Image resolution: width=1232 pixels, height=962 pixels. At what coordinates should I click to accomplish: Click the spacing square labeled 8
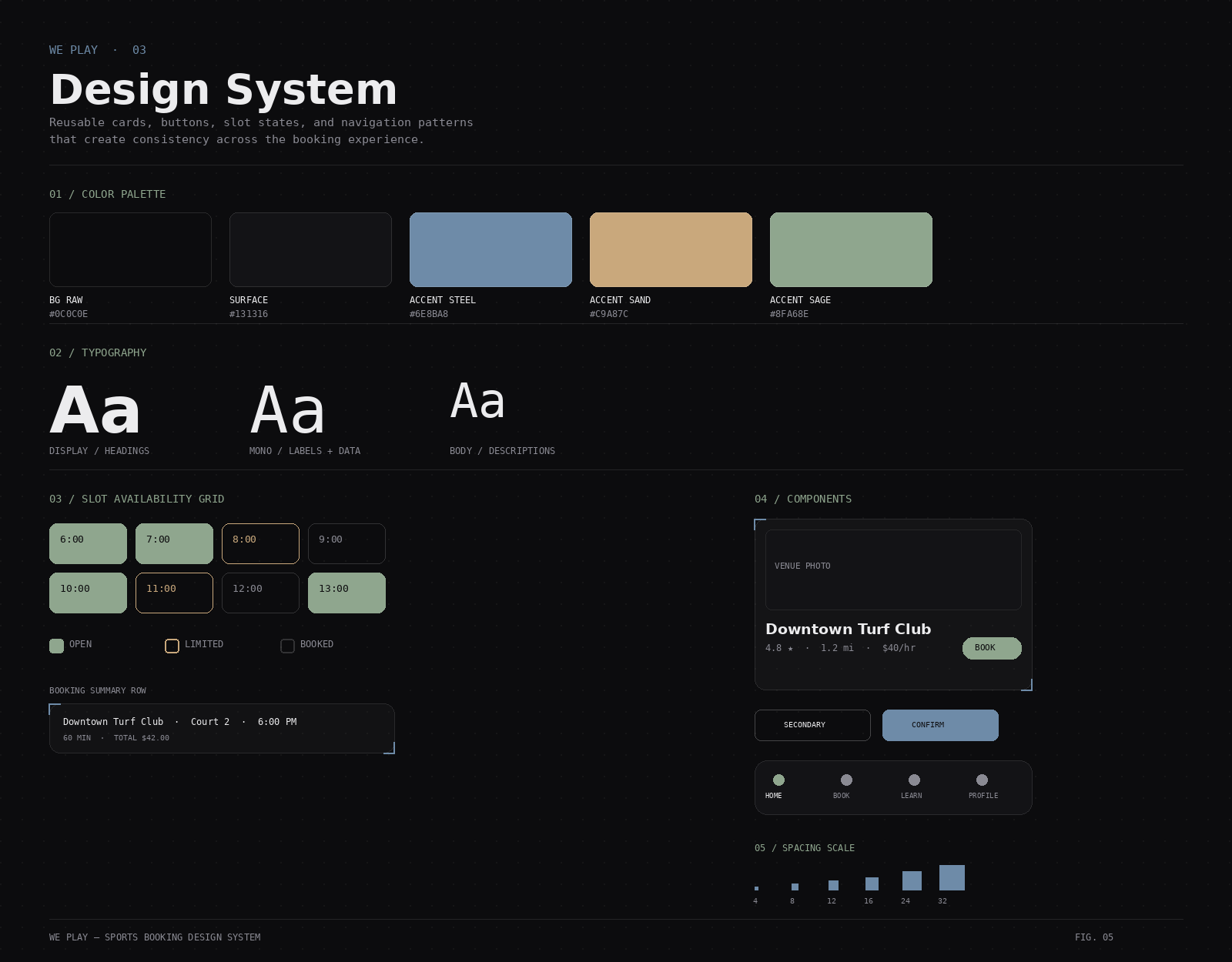click(x=795, y=887)
